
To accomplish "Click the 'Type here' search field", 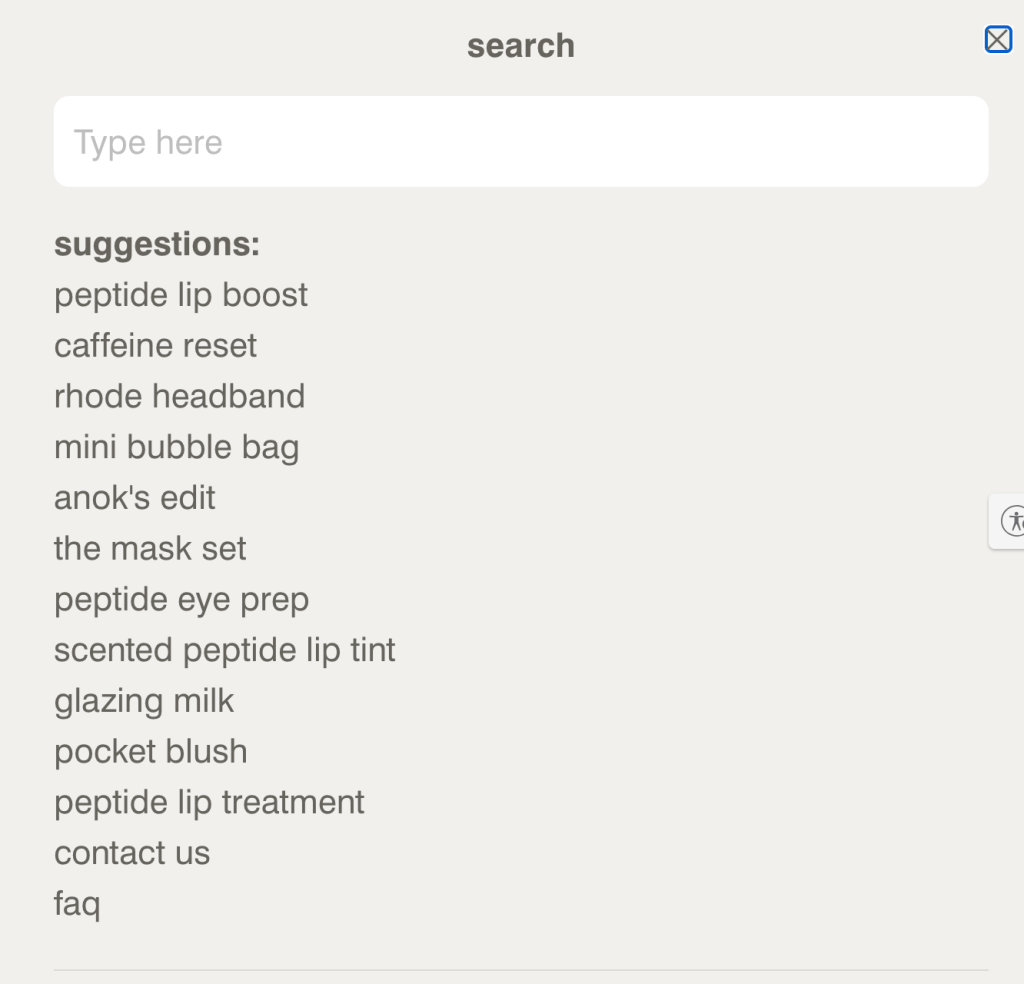I will pyautogui.click(x=520, y=142).
